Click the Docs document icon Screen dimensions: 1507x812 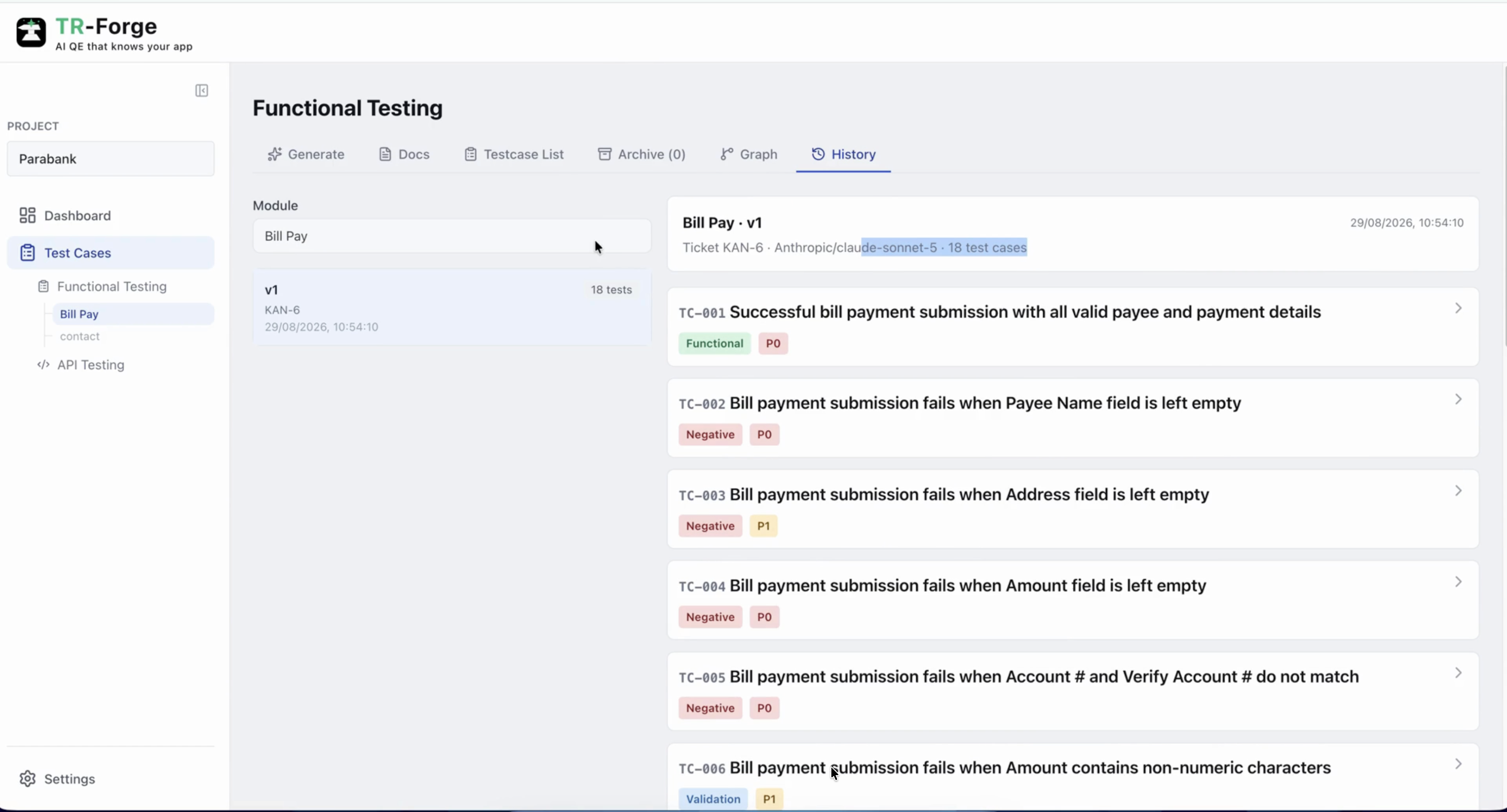[385, 154]
